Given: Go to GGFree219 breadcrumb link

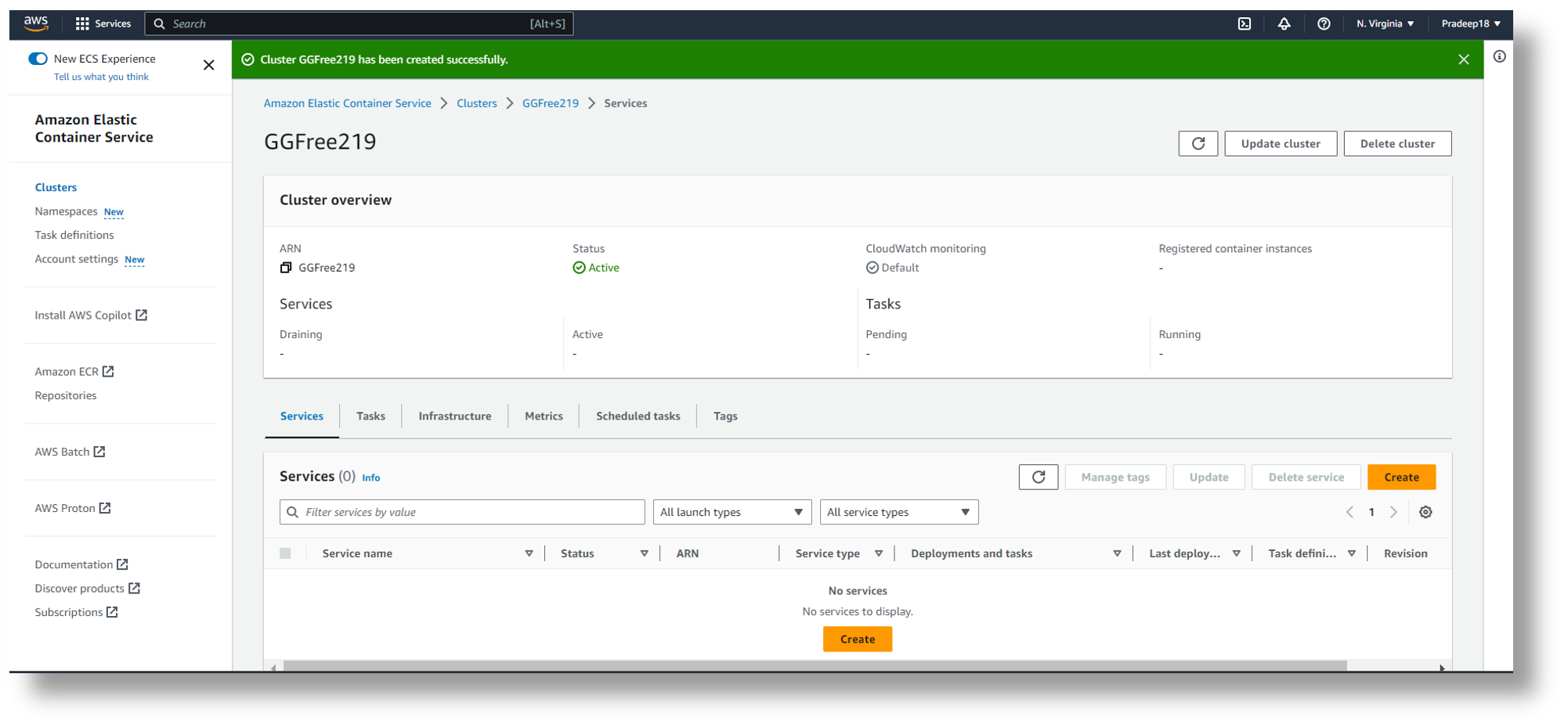Looking at the screenshot, I should [x=551, y=103].
